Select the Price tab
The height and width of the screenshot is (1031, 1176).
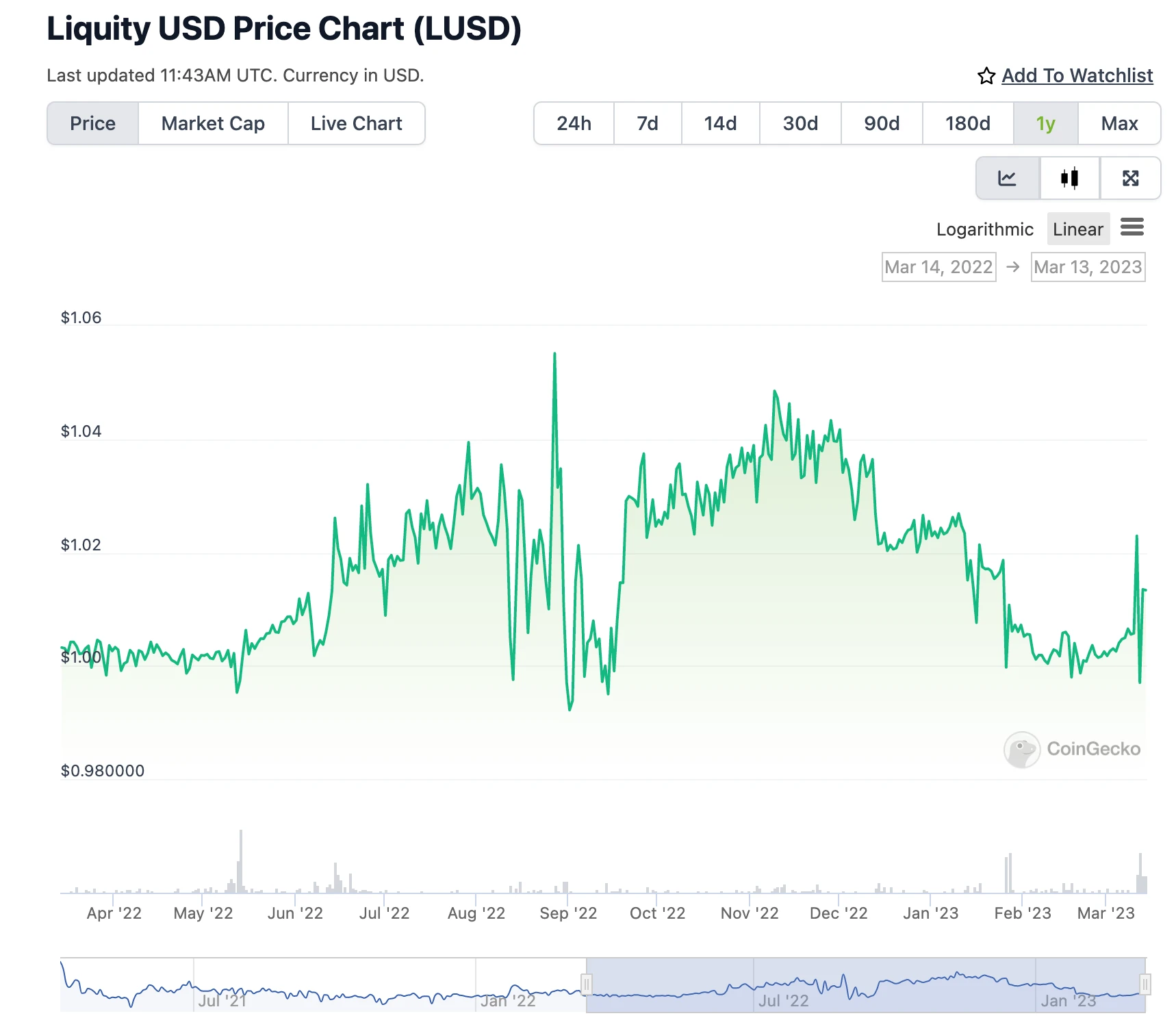pos(93,123)
